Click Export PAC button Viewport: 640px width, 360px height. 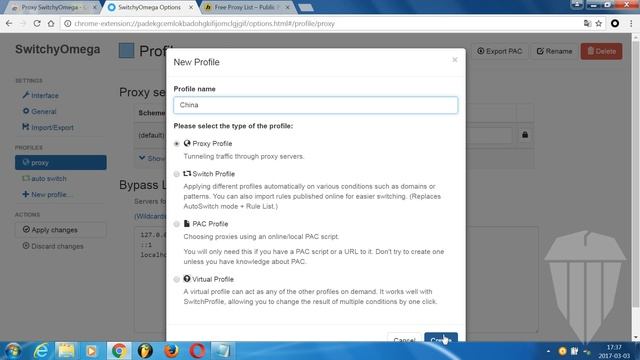click(500, 51)
